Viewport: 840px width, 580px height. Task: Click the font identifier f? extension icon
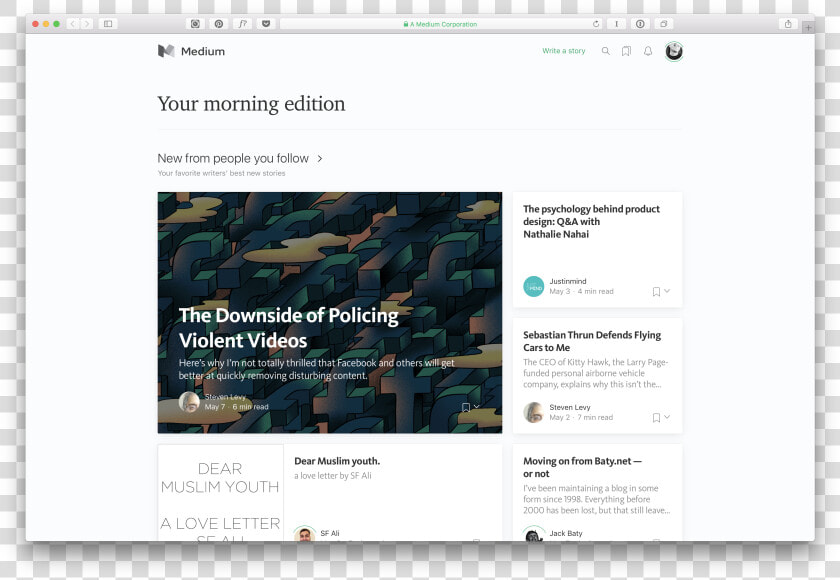(242, 24)
